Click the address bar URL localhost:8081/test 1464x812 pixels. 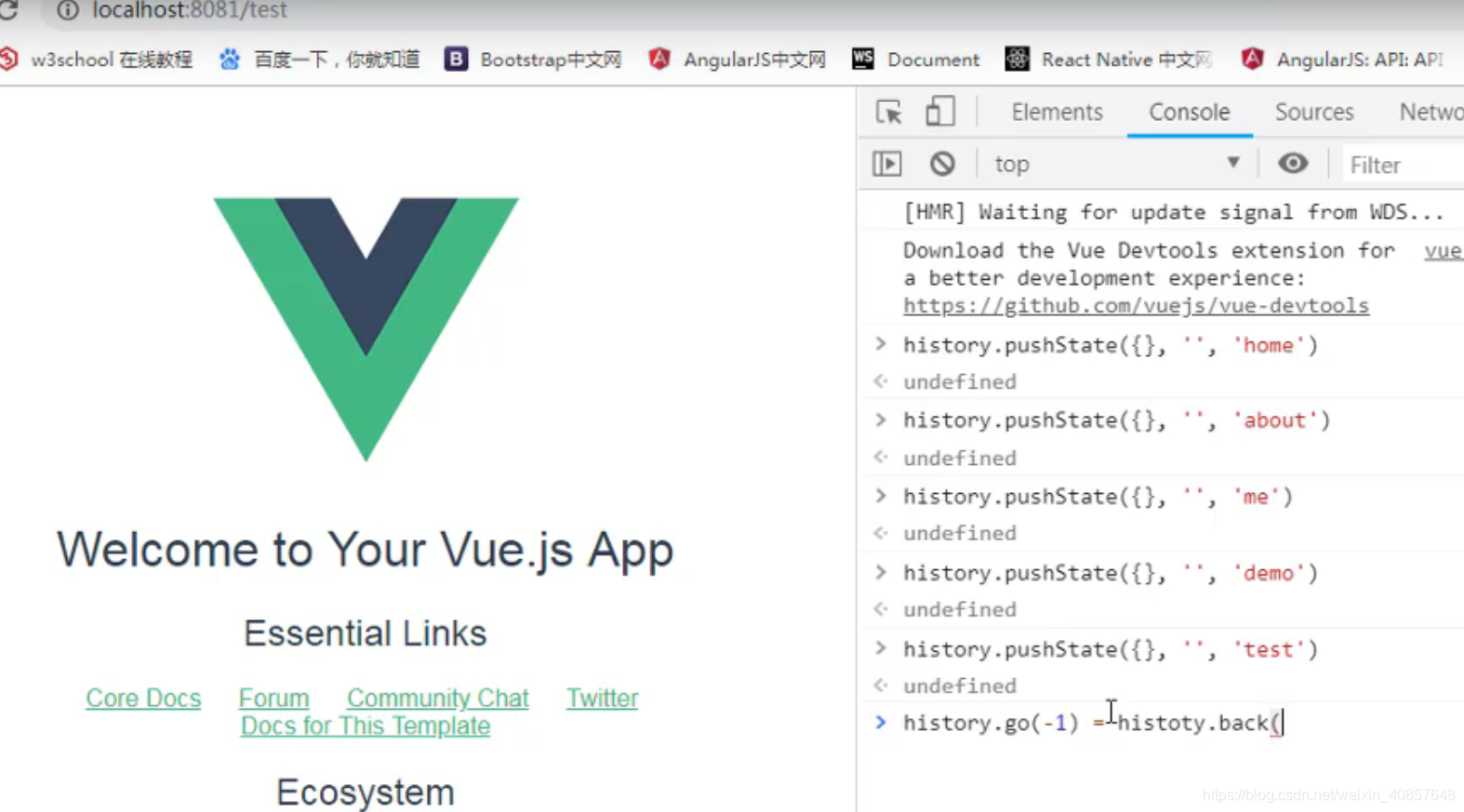(190, 10)
